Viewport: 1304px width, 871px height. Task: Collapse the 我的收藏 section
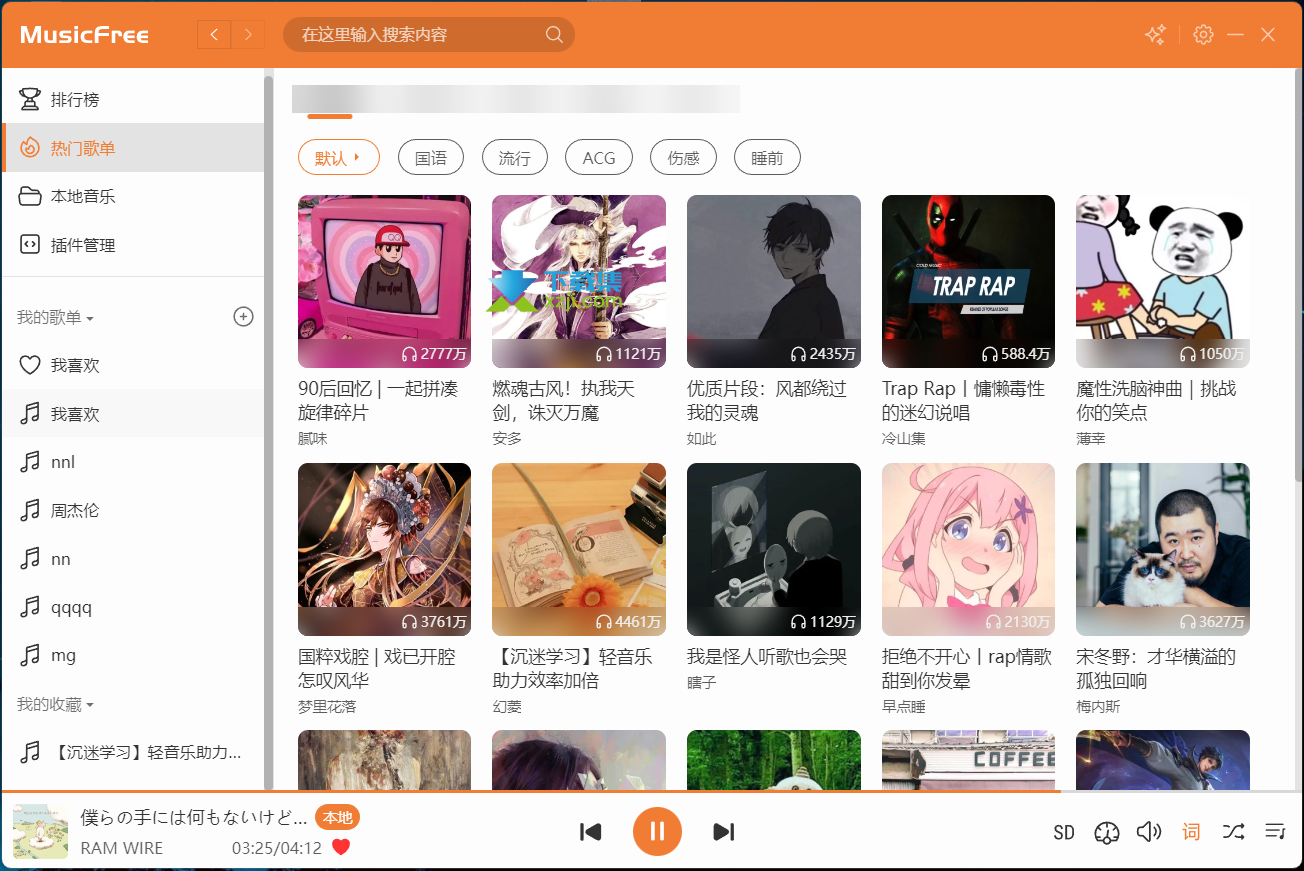tap(55, 705)
